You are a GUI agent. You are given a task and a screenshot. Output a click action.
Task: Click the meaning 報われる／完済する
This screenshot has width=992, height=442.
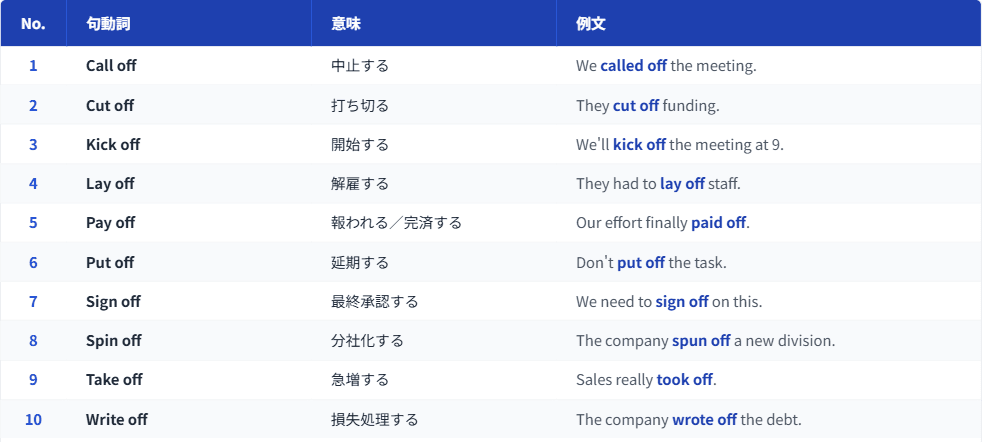pyautogui.click(x=396, y=223)
